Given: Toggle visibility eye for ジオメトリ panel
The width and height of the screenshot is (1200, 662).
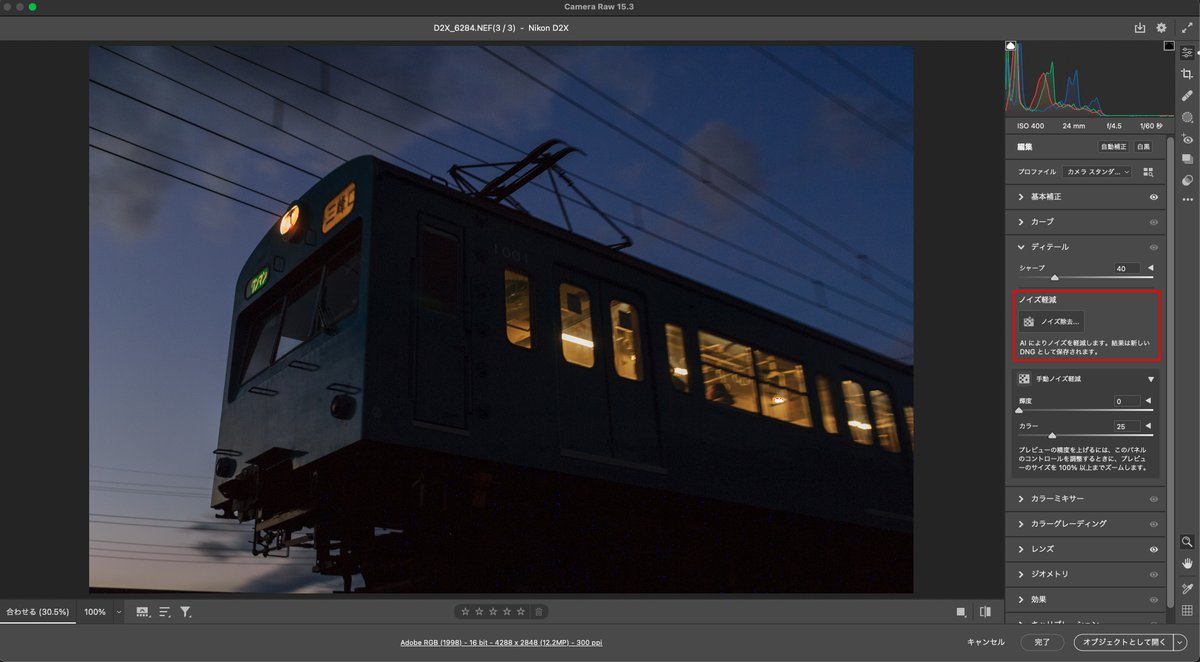Looking at the screenshot, I should coord(1153,575).
